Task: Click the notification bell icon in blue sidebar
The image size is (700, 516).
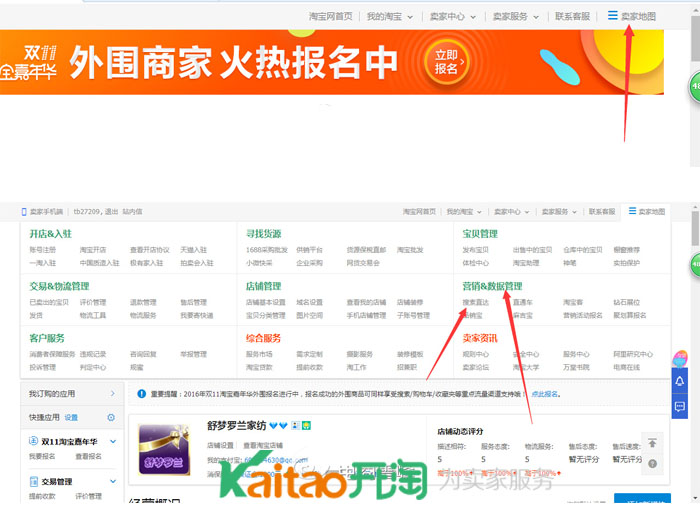Action: pos(679,381)
